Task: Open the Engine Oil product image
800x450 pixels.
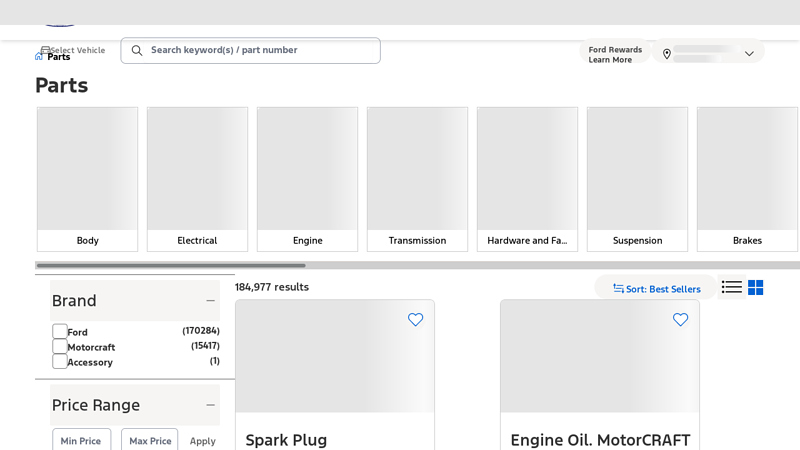Action: click(x=599, y=356)
